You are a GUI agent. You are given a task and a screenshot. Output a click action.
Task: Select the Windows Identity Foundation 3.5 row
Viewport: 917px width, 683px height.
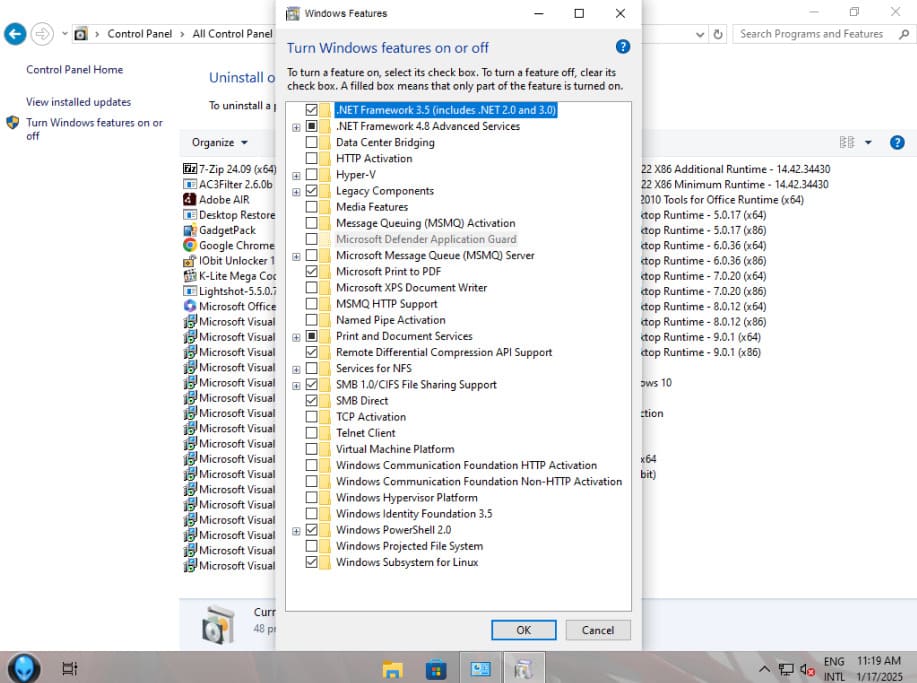pyautogui.click(x=414, y=513)
